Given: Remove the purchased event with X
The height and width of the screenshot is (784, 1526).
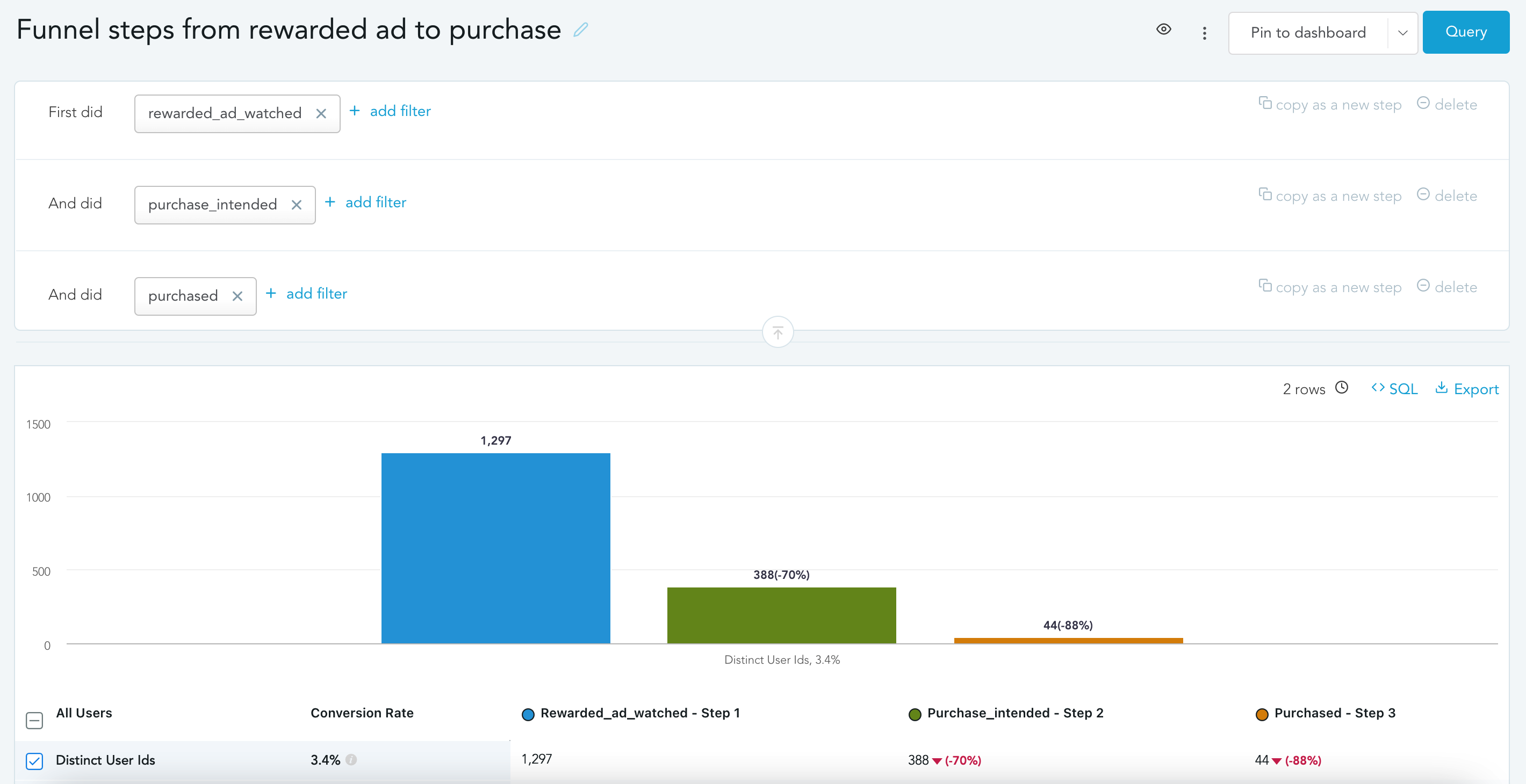Looking at the screenshot, I should pos(237,296).
